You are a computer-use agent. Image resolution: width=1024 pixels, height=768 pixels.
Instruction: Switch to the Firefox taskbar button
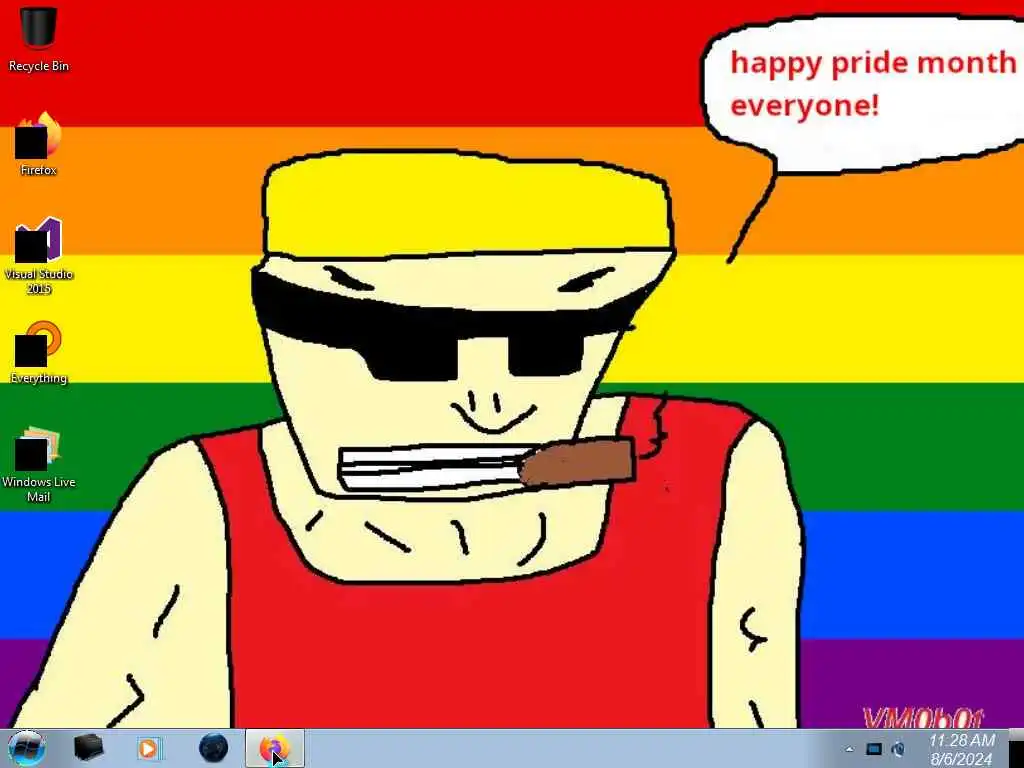pos(274,748)
